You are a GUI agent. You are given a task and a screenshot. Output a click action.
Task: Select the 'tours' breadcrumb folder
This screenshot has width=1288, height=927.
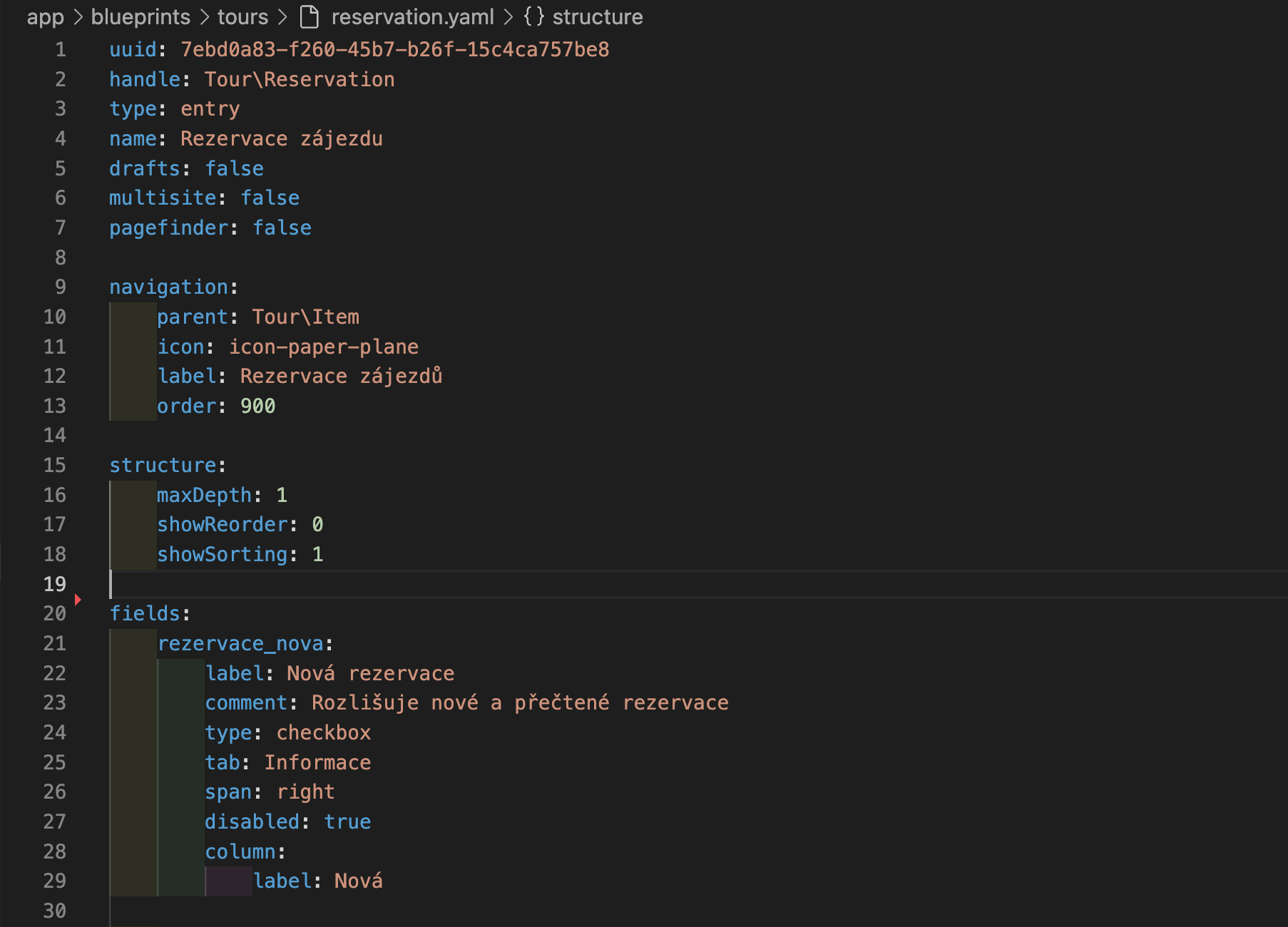(x=242, y=16)
